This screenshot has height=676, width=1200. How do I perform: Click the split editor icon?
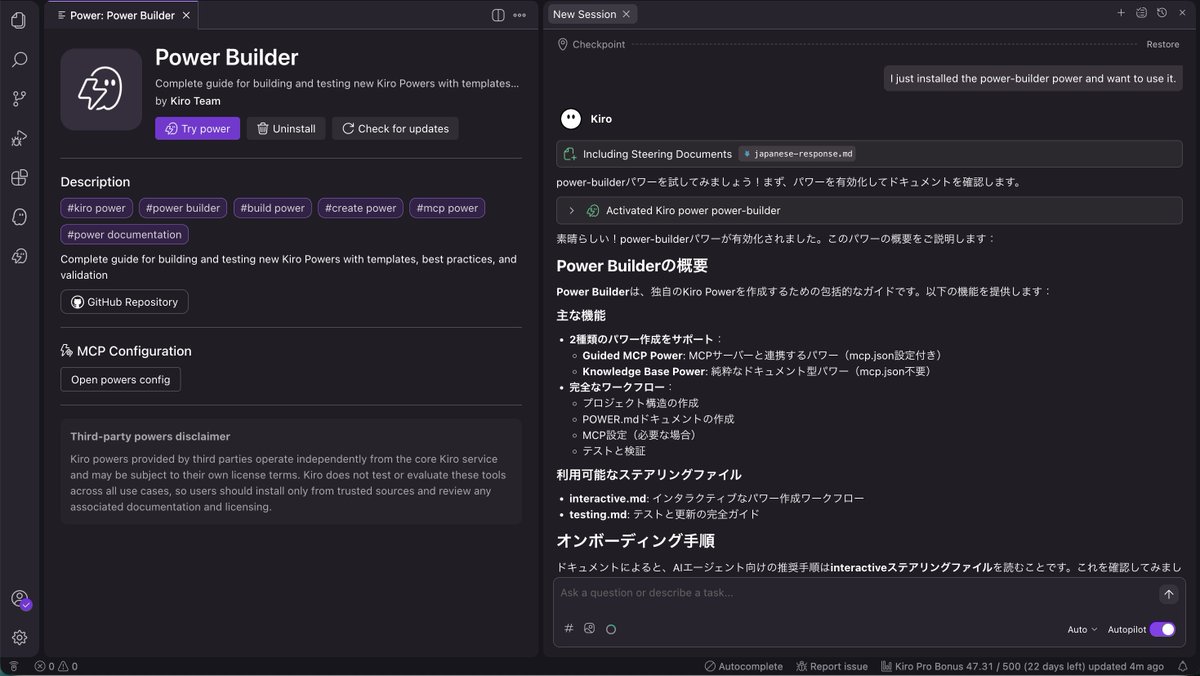pos(498,15)
